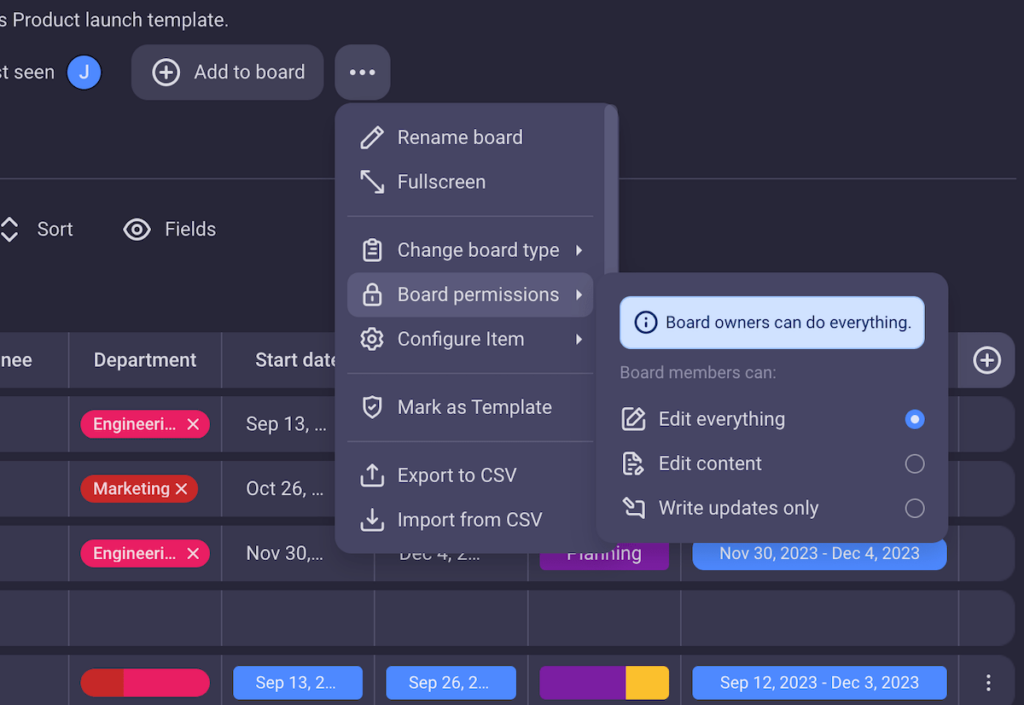
Task: Expand the Change board type submenu
Action: click(470, 250)
